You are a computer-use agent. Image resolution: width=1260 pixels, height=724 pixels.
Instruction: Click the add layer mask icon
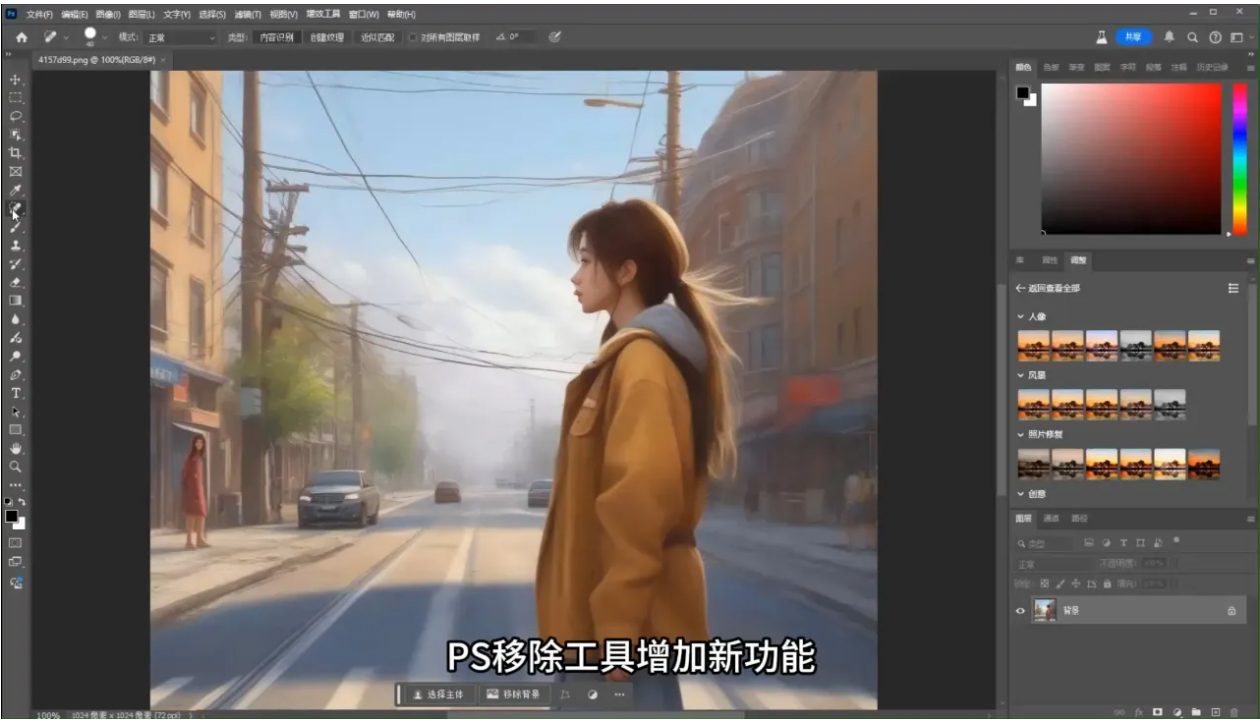pos(1157,712)
